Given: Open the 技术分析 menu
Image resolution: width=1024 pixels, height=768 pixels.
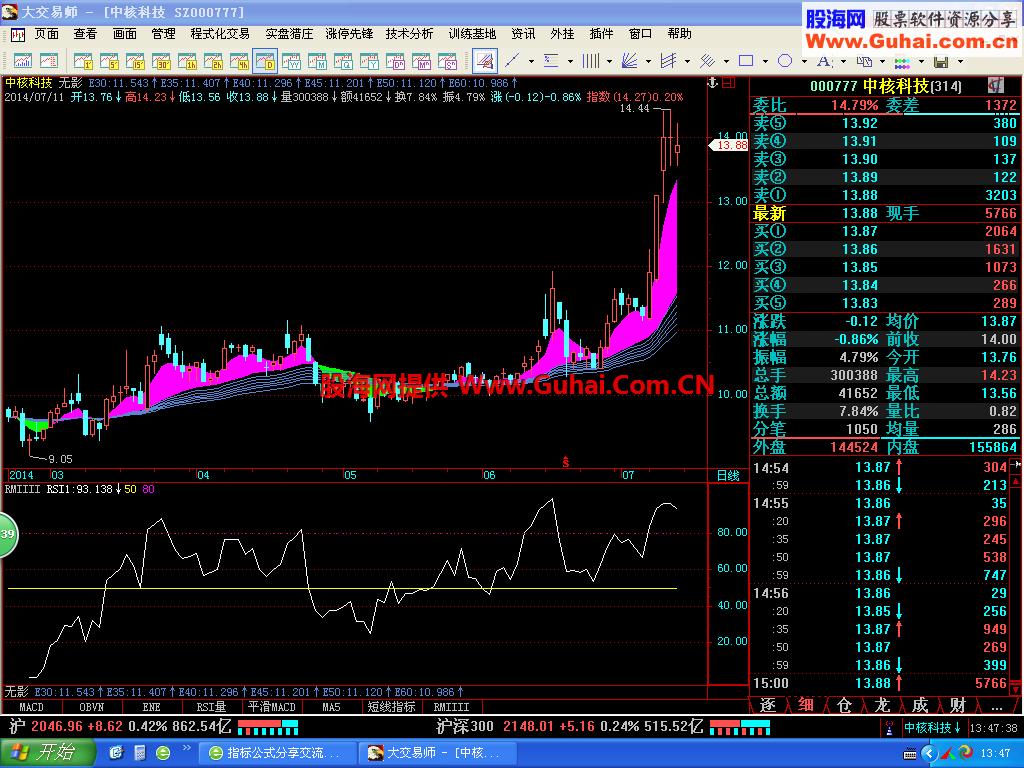Looking at the screenshot, I should coord(409,34).
